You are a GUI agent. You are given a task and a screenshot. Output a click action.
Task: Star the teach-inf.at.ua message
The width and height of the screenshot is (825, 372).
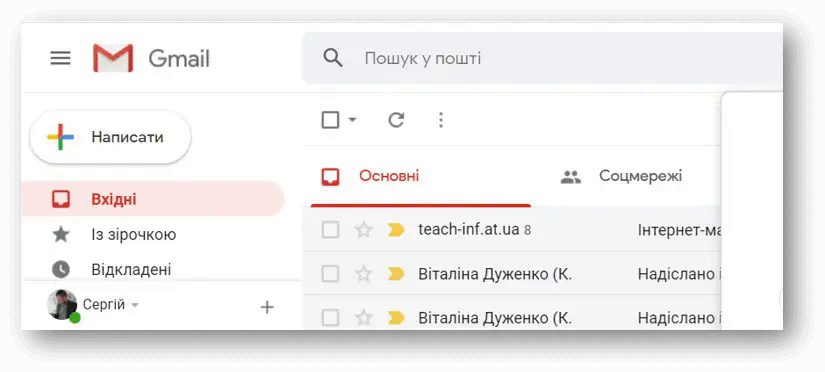pos(364,230)
